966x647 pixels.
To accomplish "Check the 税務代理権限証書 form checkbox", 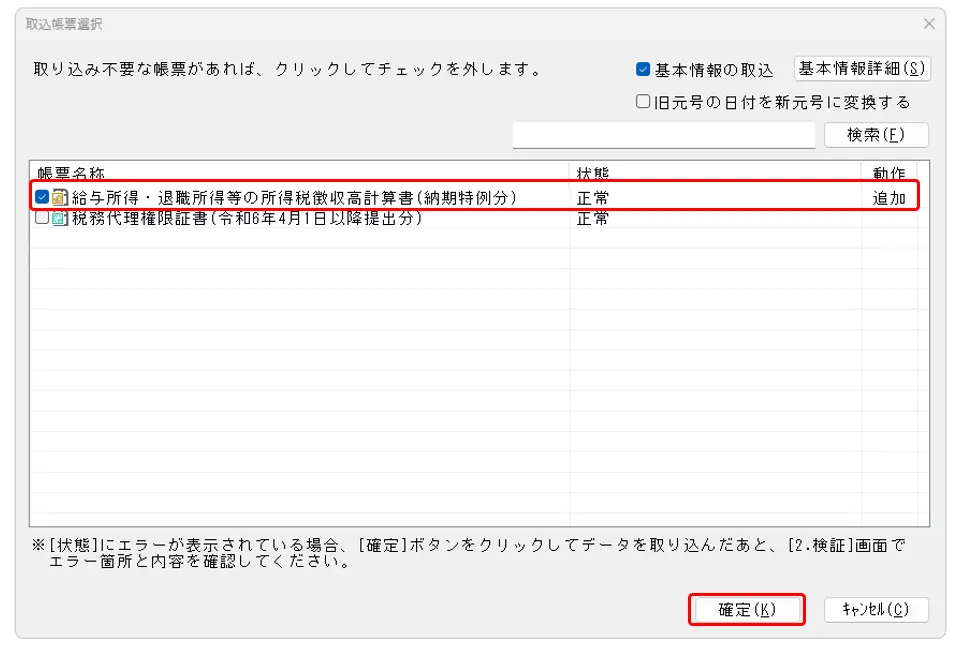I will pos(42,218).
